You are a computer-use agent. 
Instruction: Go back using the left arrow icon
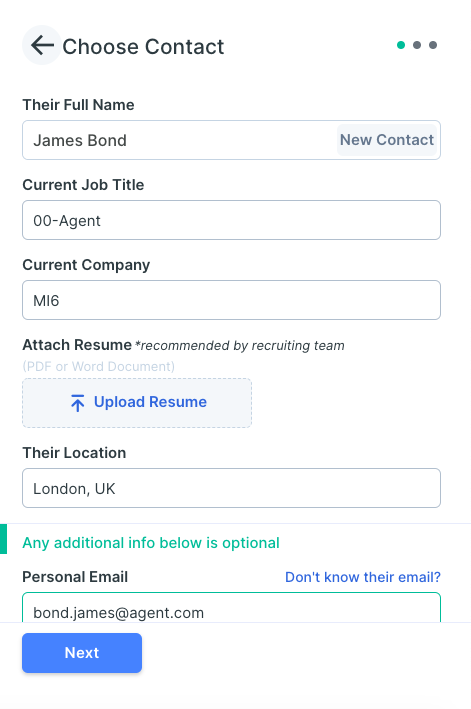coord(42,45)
